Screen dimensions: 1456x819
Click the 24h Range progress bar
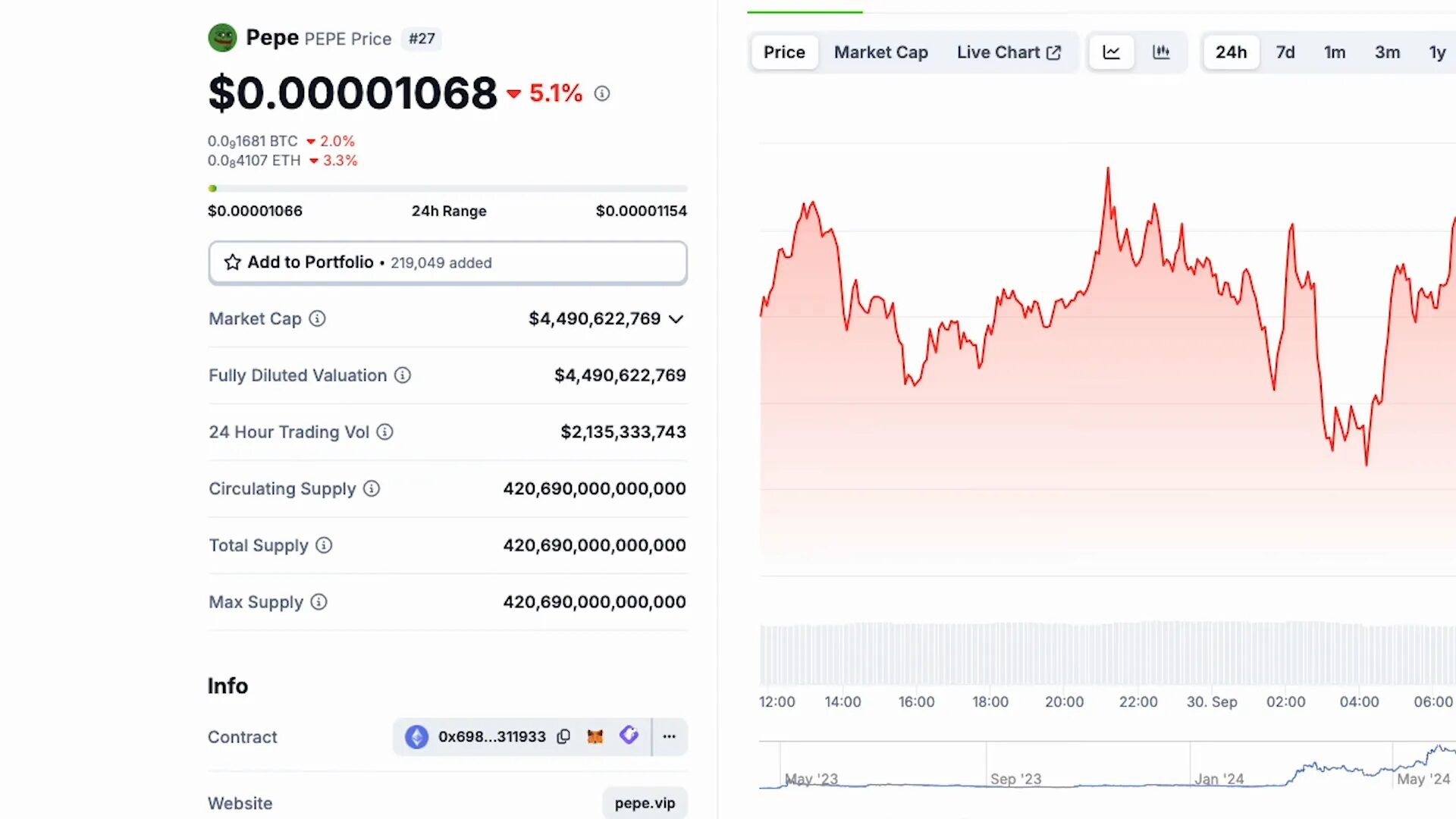(x=447, y=188)
